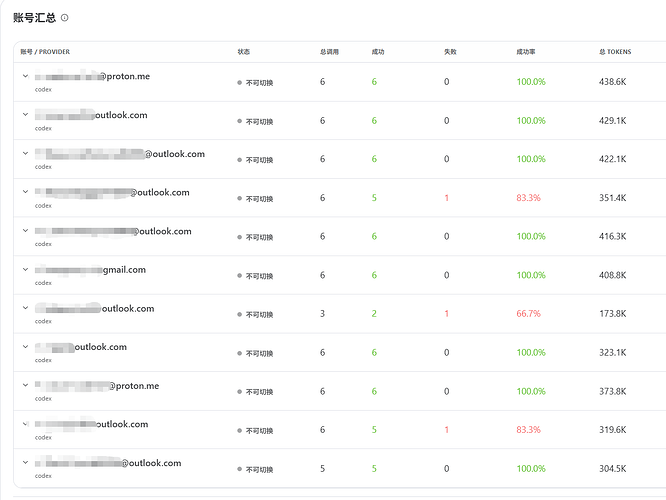The image size is (666, 500).
Task: Click the 状态 column header
Action: [x=243, y=52]
